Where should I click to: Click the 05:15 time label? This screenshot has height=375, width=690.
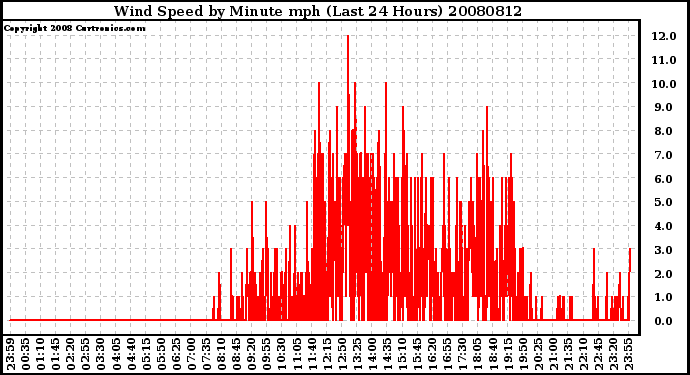pyautogui.click(x=146, y=355)
